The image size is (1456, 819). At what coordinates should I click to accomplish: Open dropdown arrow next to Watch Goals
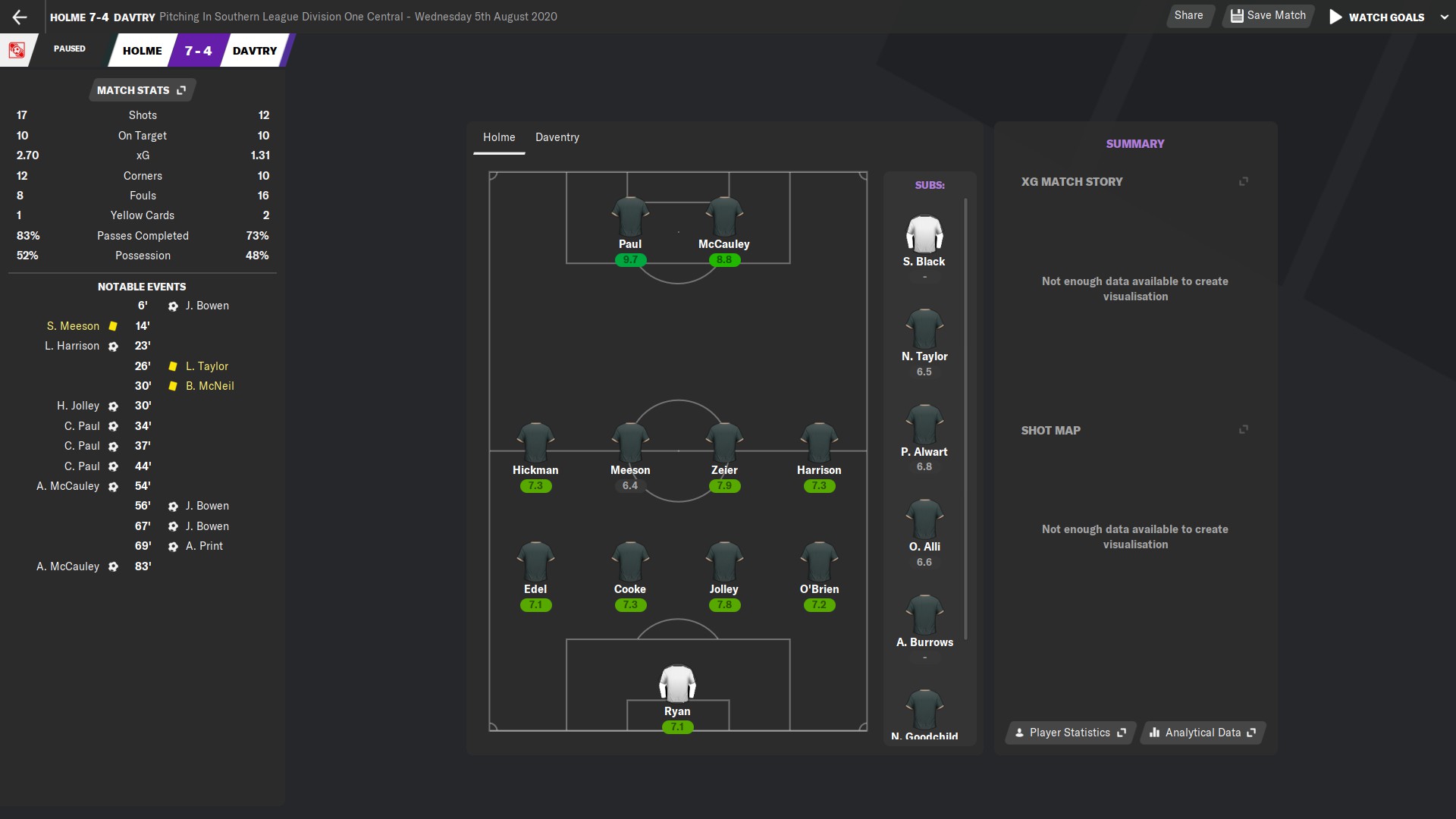tap(1444, 17)
